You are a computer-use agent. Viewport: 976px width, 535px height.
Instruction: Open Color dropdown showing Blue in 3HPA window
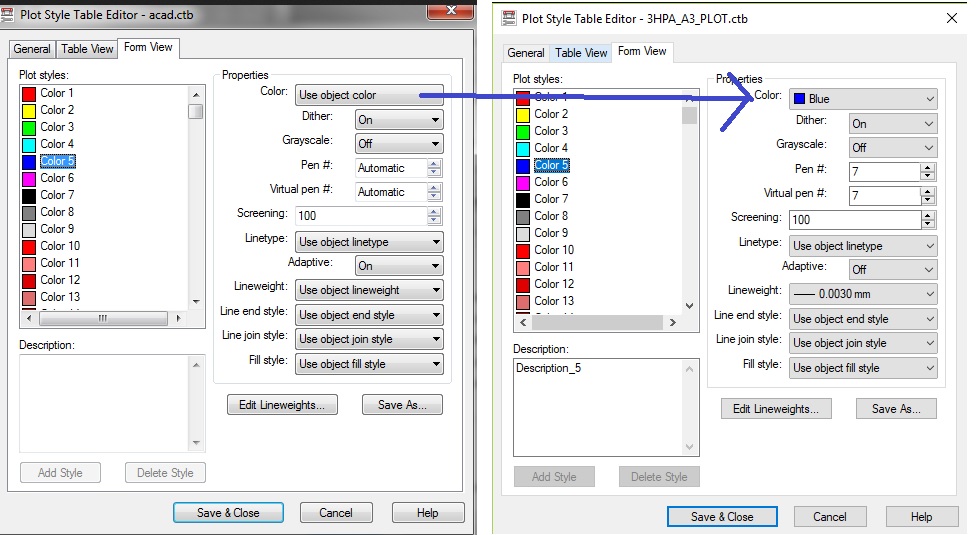(863, 99)
